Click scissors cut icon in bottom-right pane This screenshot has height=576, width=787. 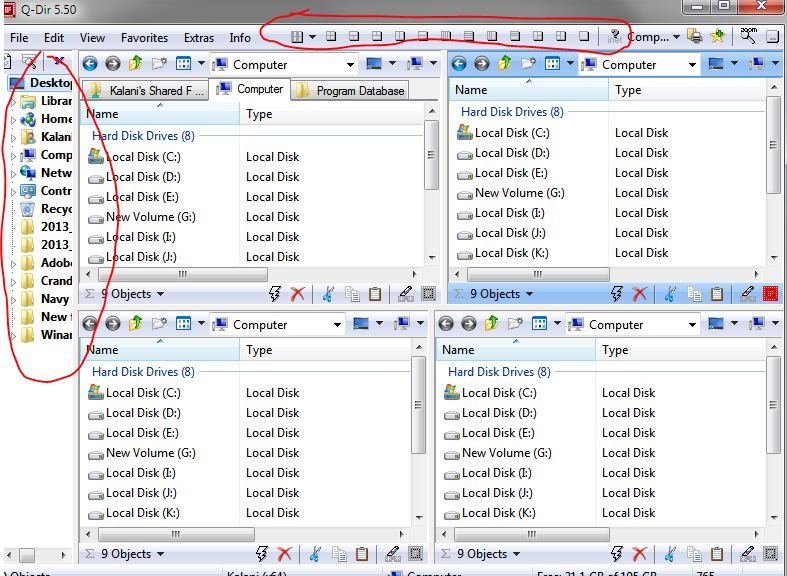(x=670, y=554)
